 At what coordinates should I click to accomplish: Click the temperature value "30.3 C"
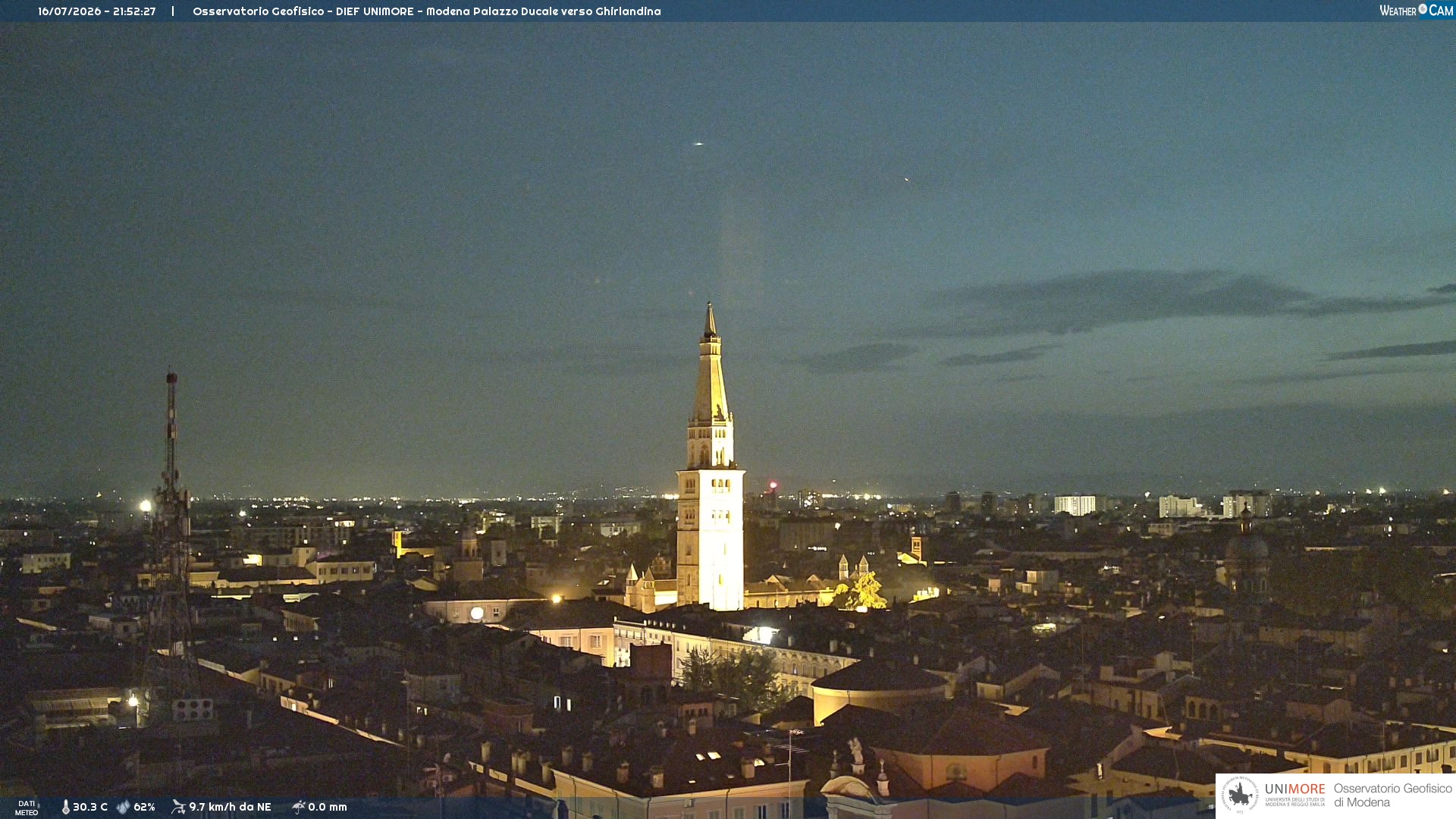point(90,807)
